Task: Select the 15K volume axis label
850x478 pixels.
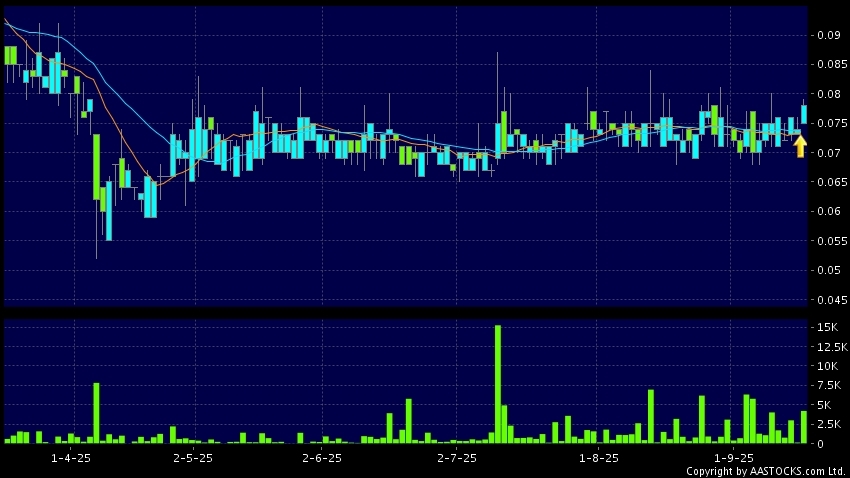Action: 827,327
